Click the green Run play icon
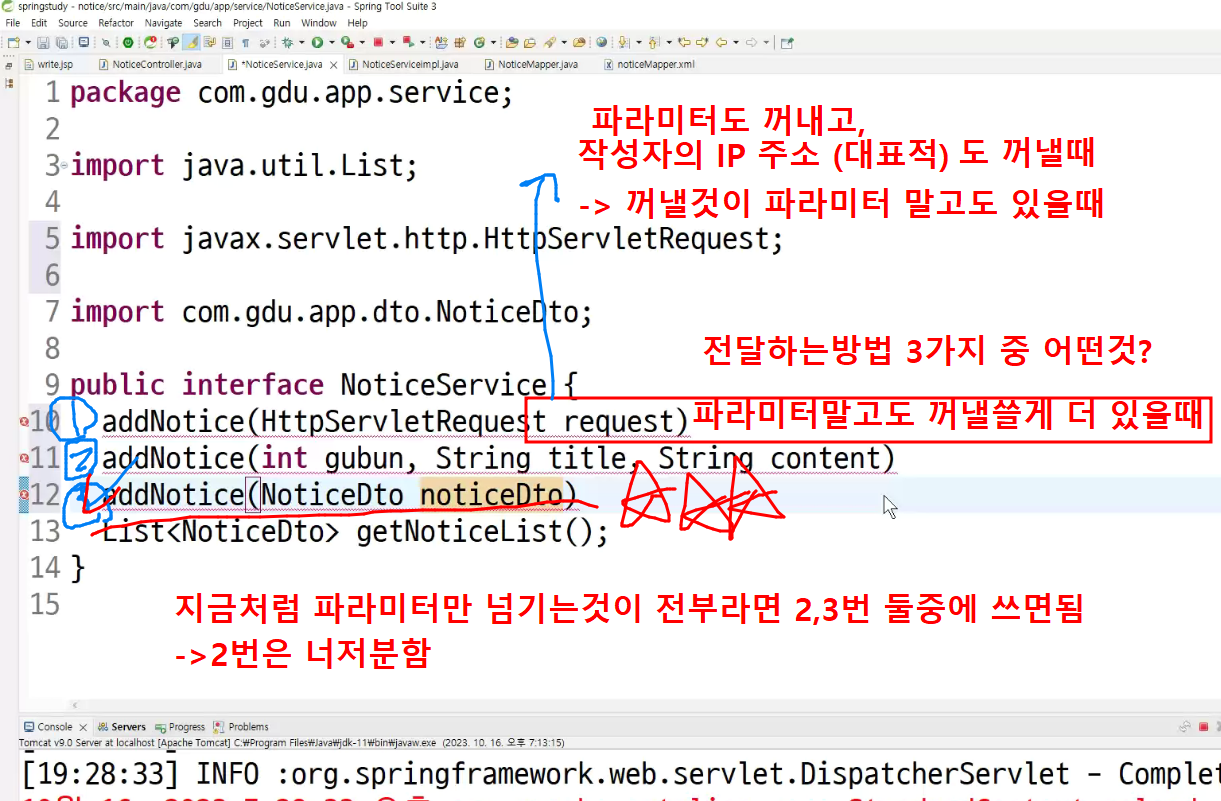This screenshot has height=801, width=1221. (317, 43)
